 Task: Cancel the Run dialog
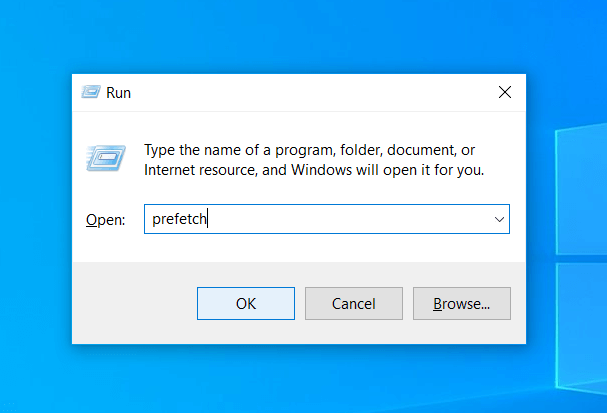click(x=354, y=303)
